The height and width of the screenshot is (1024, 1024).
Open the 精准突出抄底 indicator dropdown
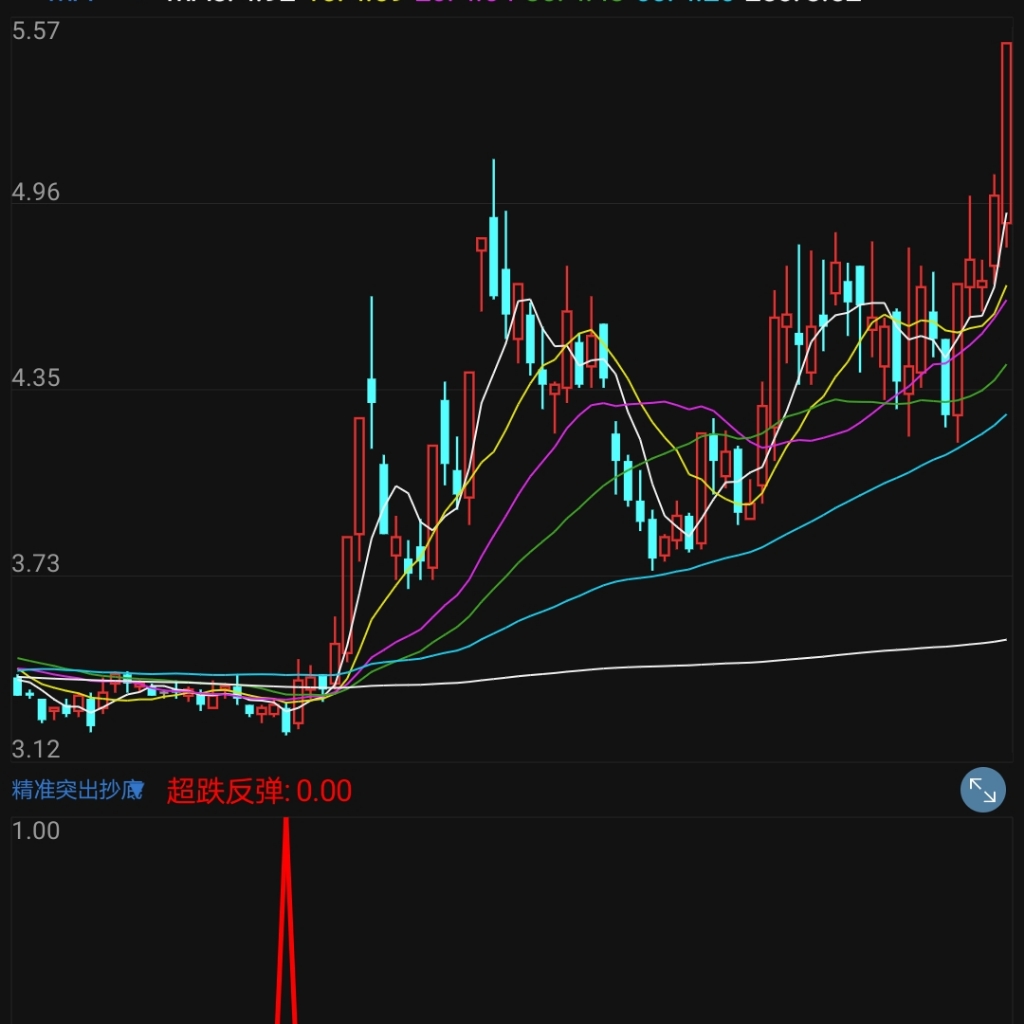[78, 791]
